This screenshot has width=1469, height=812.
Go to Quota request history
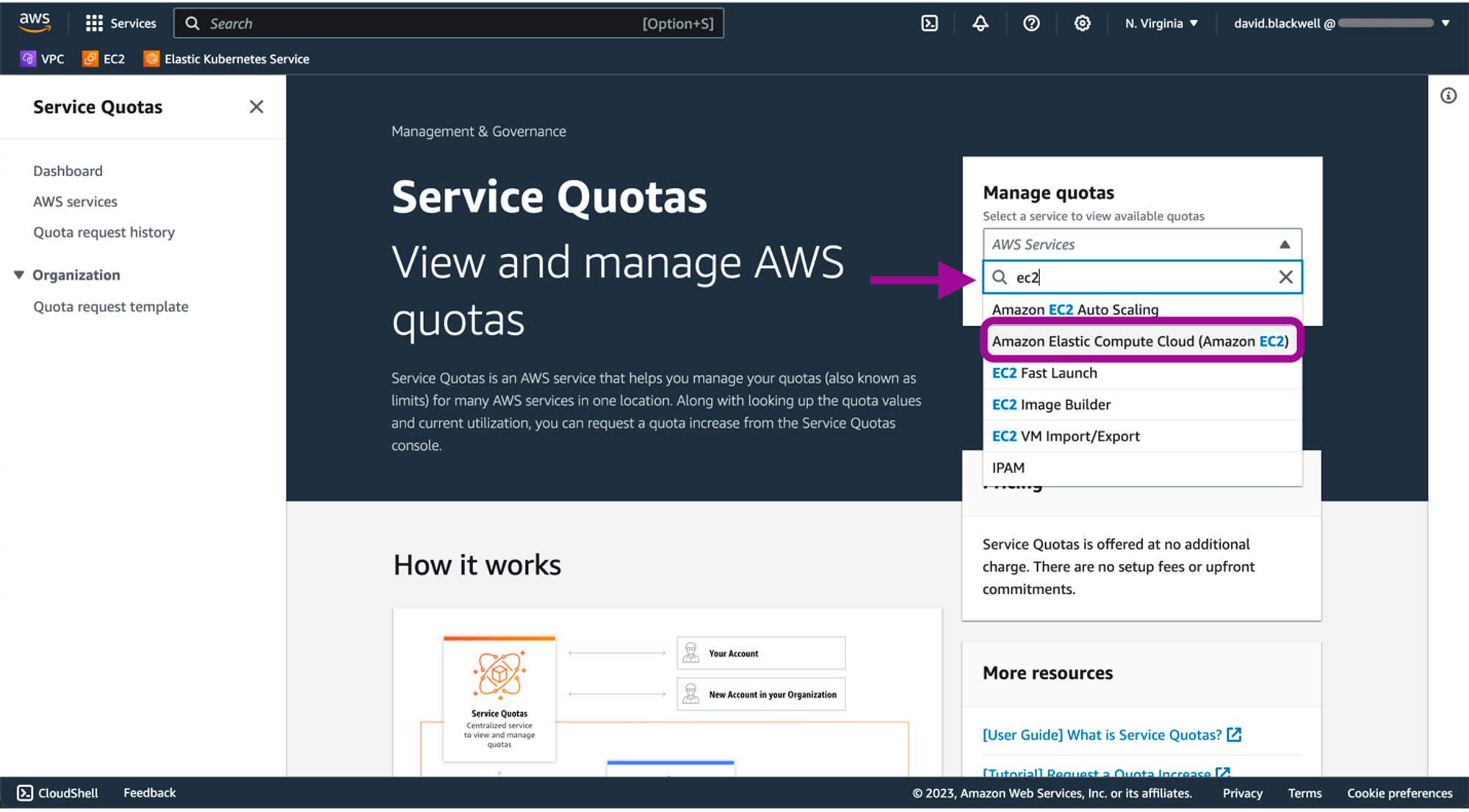(104, 232)
